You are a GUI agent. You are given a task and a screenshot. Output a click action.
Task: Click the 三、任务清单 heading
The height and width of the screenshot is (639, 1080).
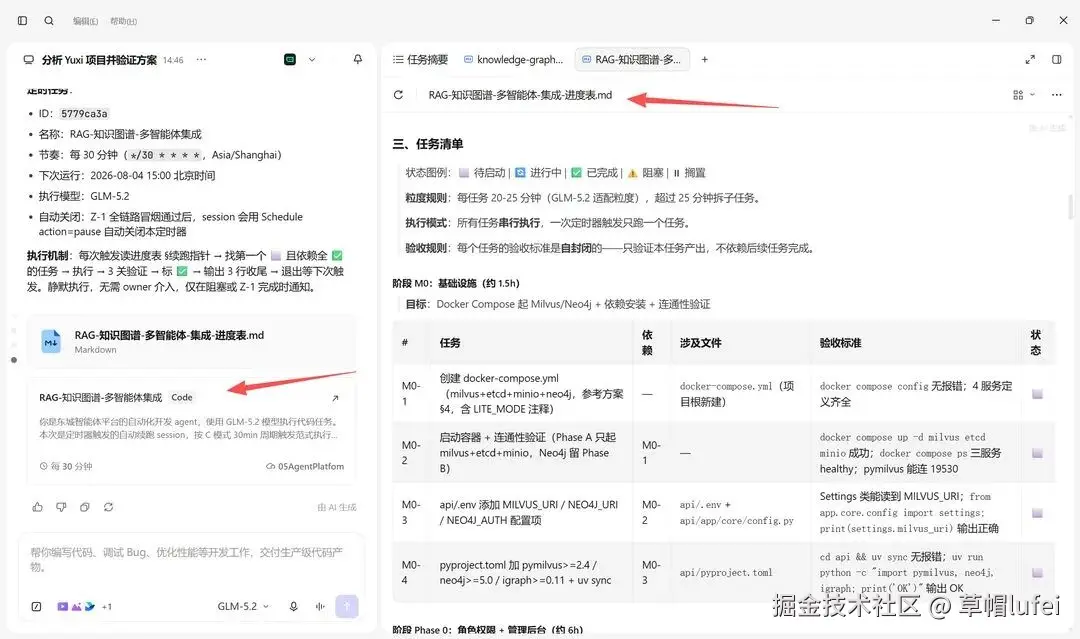[428, 144]
